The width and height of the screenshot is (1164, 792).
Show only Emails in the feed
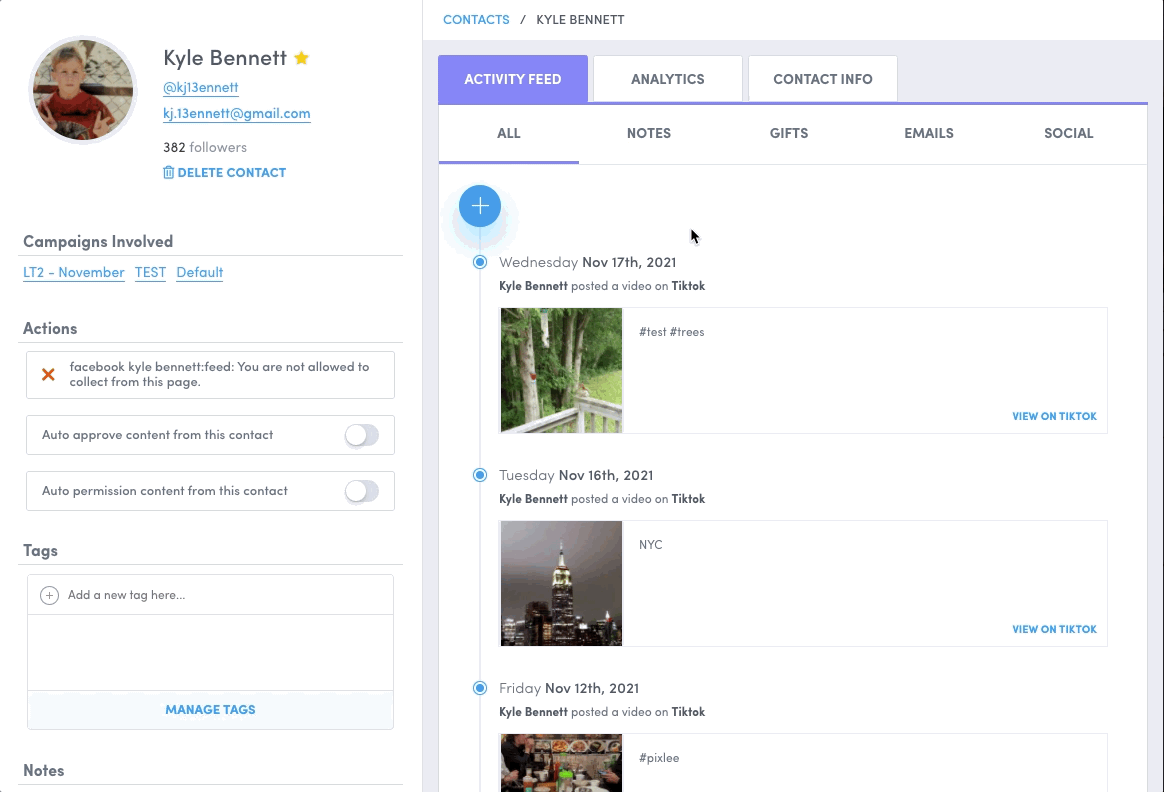click(928, 133)
